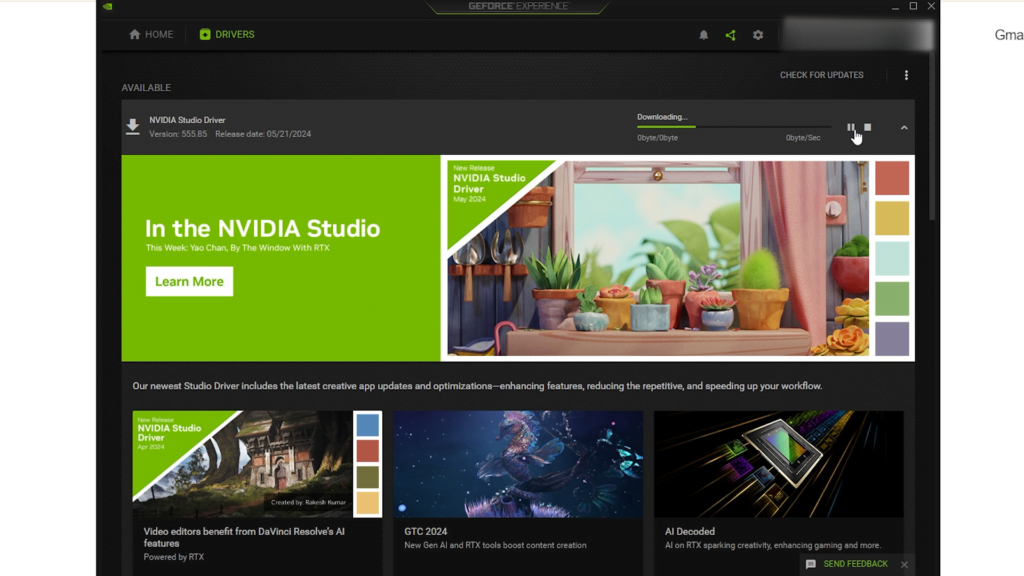1024x576 pixels.
Task: Pause the driver download
Action: (x=850, y=127)
